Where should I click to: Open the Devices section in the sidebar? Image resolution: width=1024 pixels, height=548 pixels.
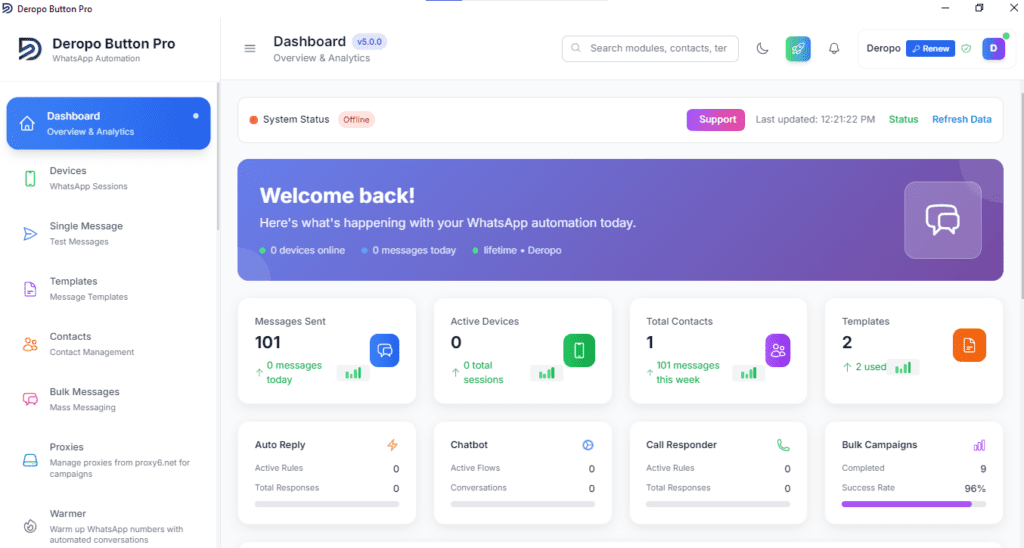[x=108, y=178]
